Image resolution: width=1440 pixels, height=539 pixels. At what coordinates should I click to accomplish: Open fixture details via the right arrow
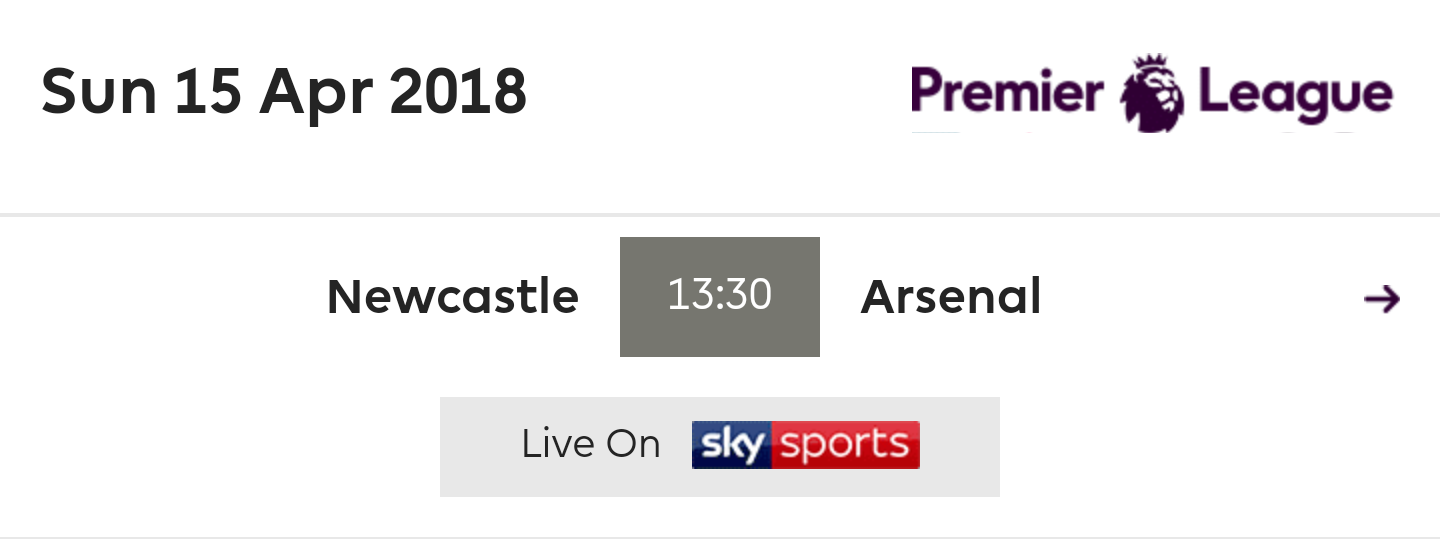1382,298
